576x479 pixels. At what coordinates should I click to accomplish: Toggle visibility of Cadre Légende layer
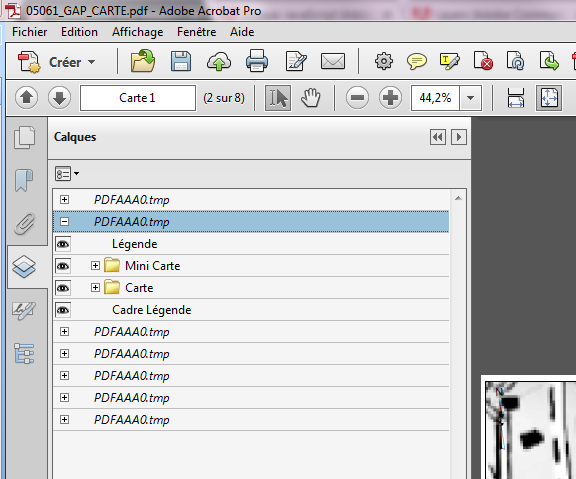63,310
